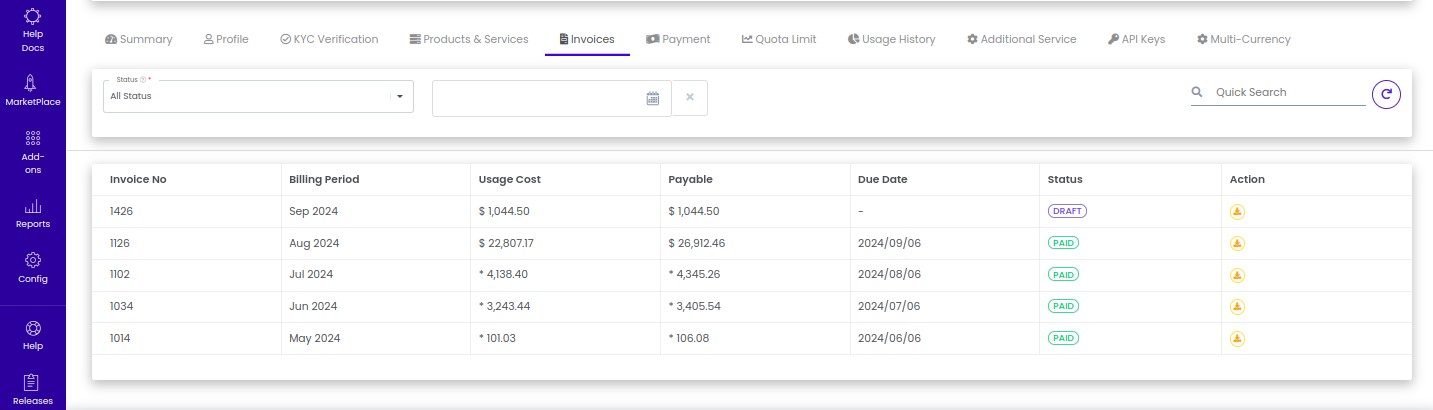Click PAID badge for invoice 1034
Image resolution: width=1433 pixels, height=410 pixels.
pyautogui.click(x=1063, y=306)
